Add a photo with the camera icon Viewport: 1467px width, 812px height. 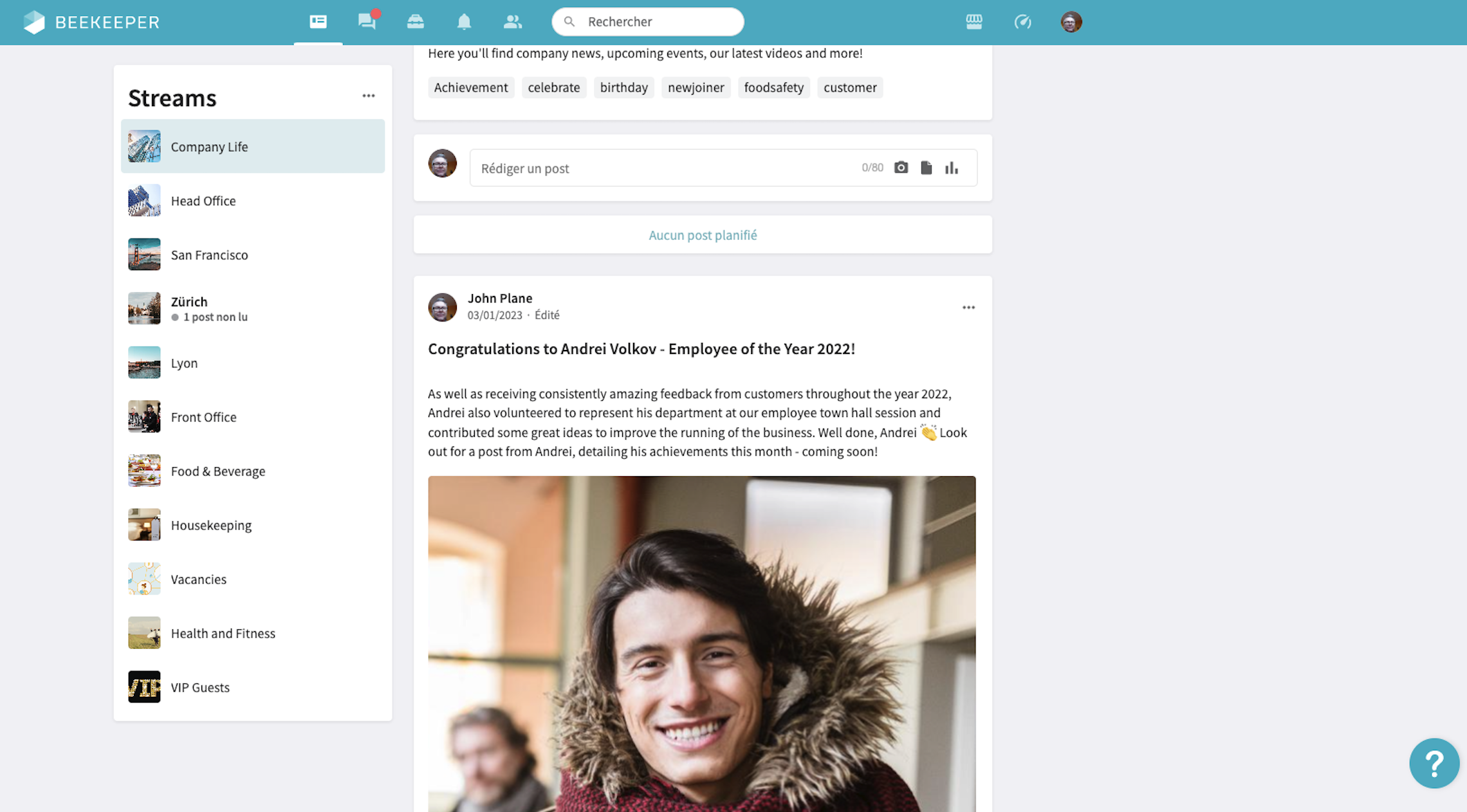coord(901,168)
